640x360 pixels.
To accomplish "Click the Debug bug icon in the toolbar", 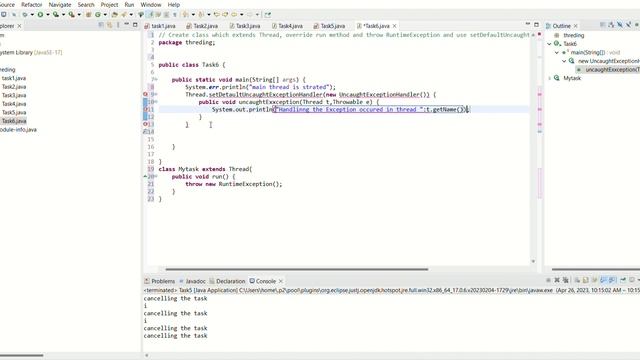I will click(x=24, y=15).
